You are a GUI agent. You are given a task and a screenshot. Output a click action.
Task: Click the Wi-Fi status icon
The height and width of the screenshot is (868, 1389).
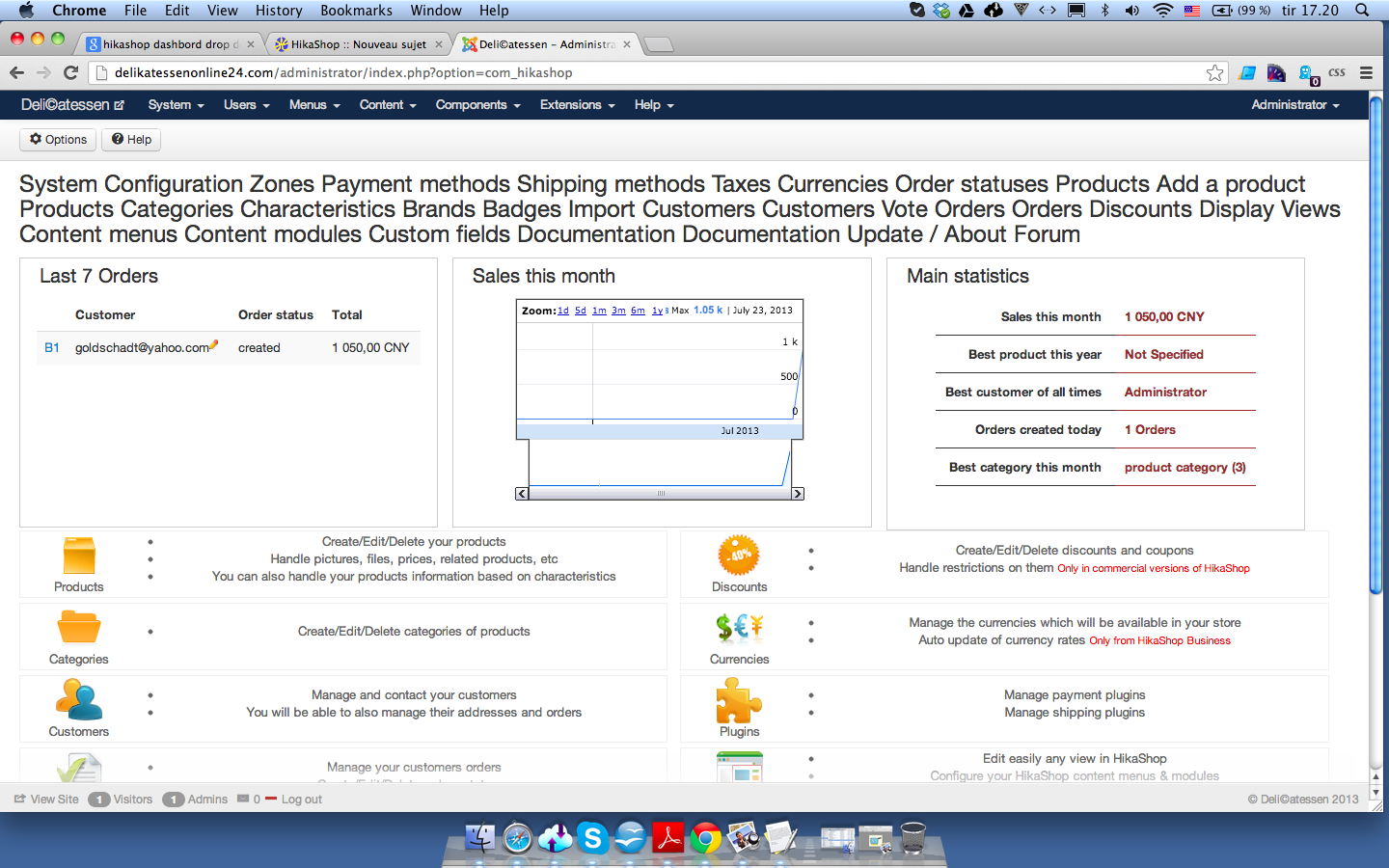(1162, 11)
